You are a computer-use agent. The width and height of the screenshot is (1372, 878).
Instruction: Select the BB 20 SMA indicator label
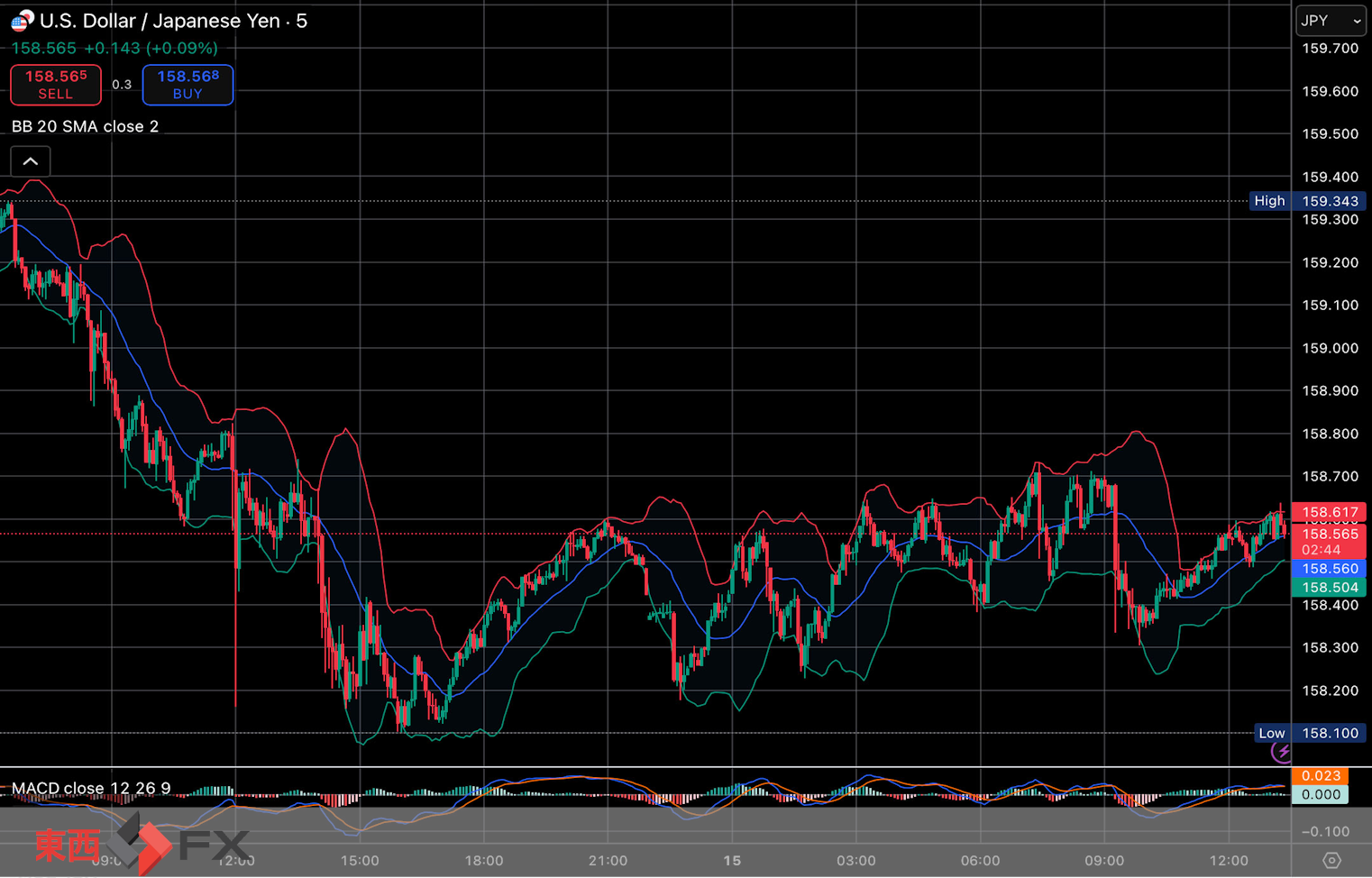pyautogui.click(x=85, y=126)
